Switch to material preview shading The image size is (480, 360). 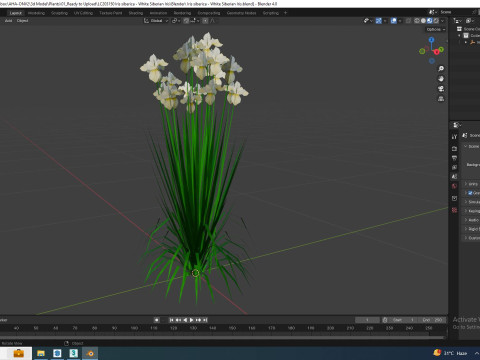click(430, 21)
